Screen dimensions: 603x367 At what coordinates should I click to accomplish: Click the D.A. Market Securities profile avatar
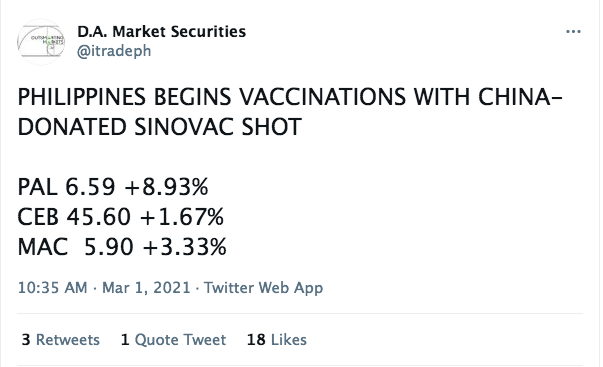point(41,42)
